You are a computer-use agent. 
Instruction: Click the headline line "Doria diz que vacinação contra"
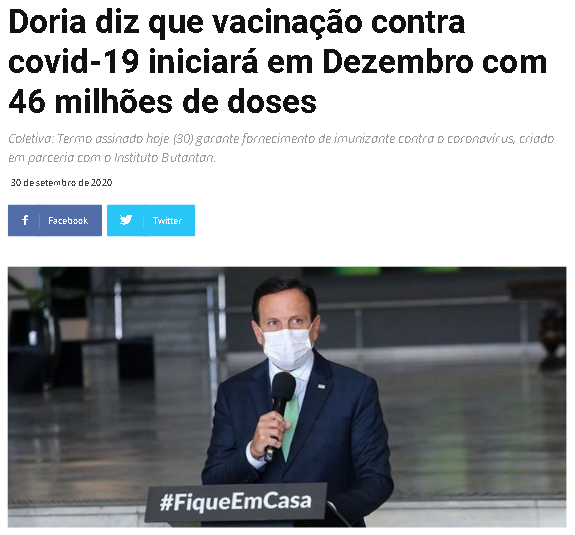pyautogui.click(x=237, y=23)
